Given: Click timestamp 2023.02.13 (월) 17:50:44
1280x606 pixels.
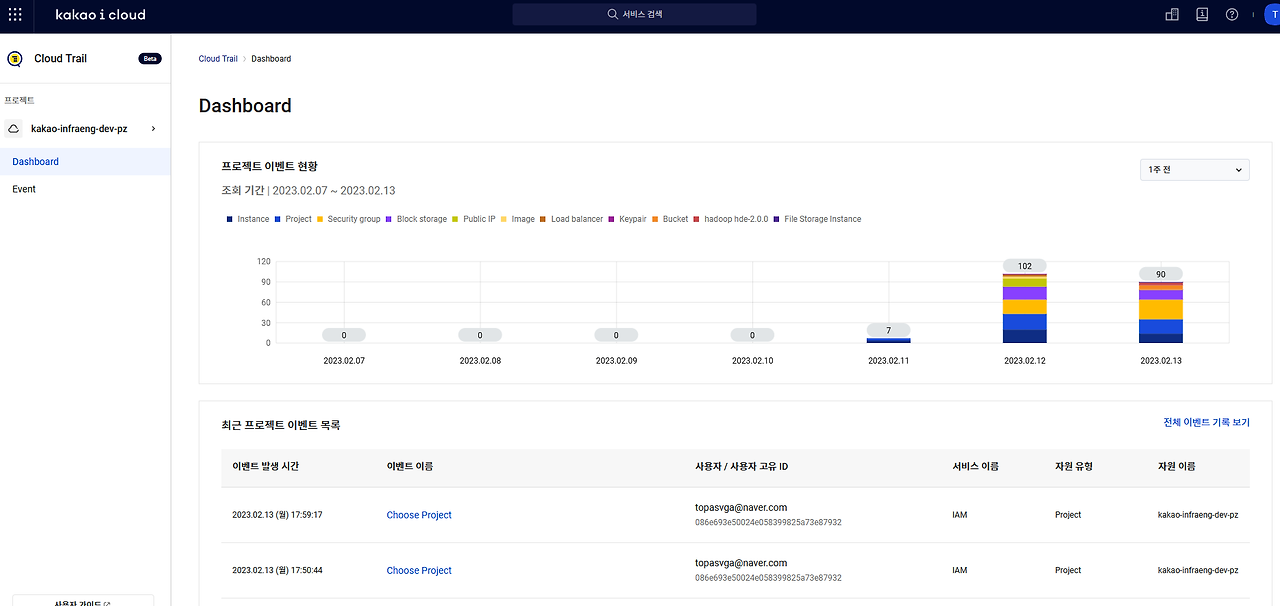Looking at the screenshot, I should tap(277, 570).
